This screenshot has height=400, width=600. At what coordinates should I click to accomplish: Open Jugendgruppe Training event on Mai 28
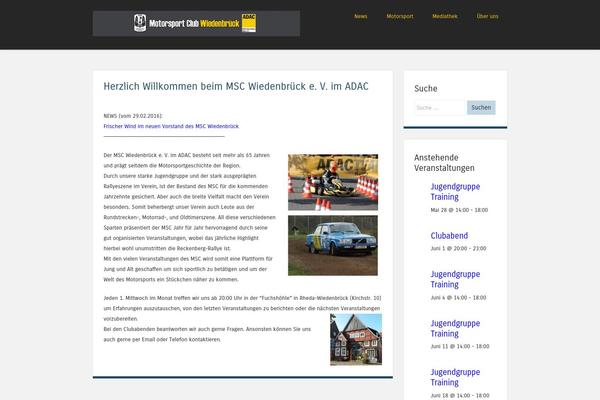click(455, 192)
